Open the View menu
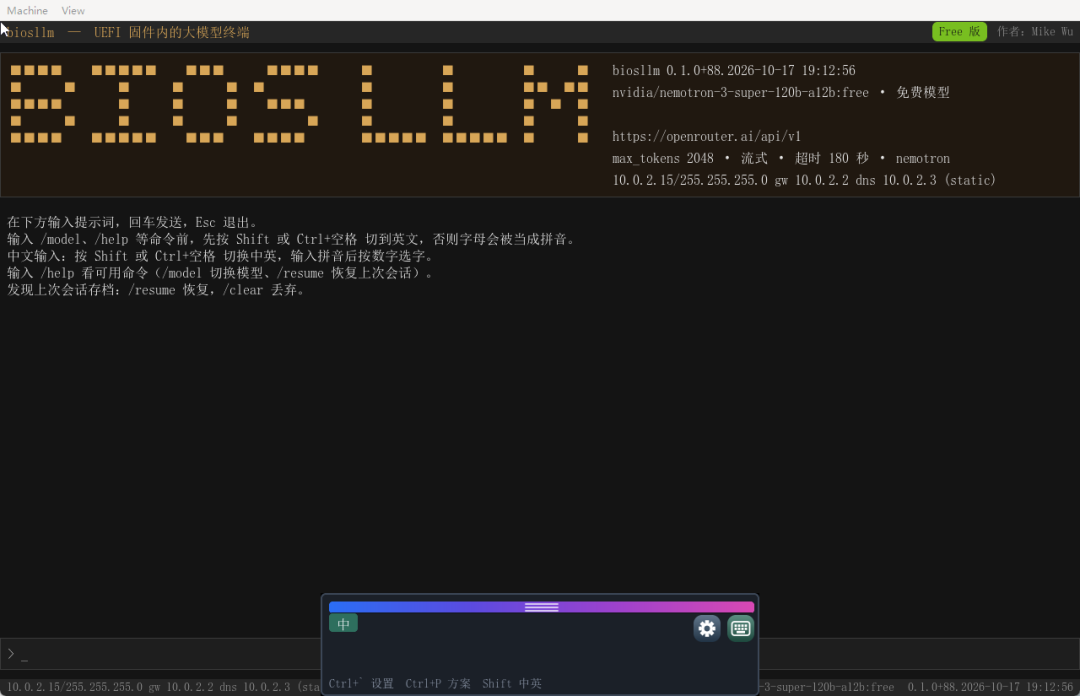The width and height of the screenshot is (1080, 696). (x=73, y=10)
